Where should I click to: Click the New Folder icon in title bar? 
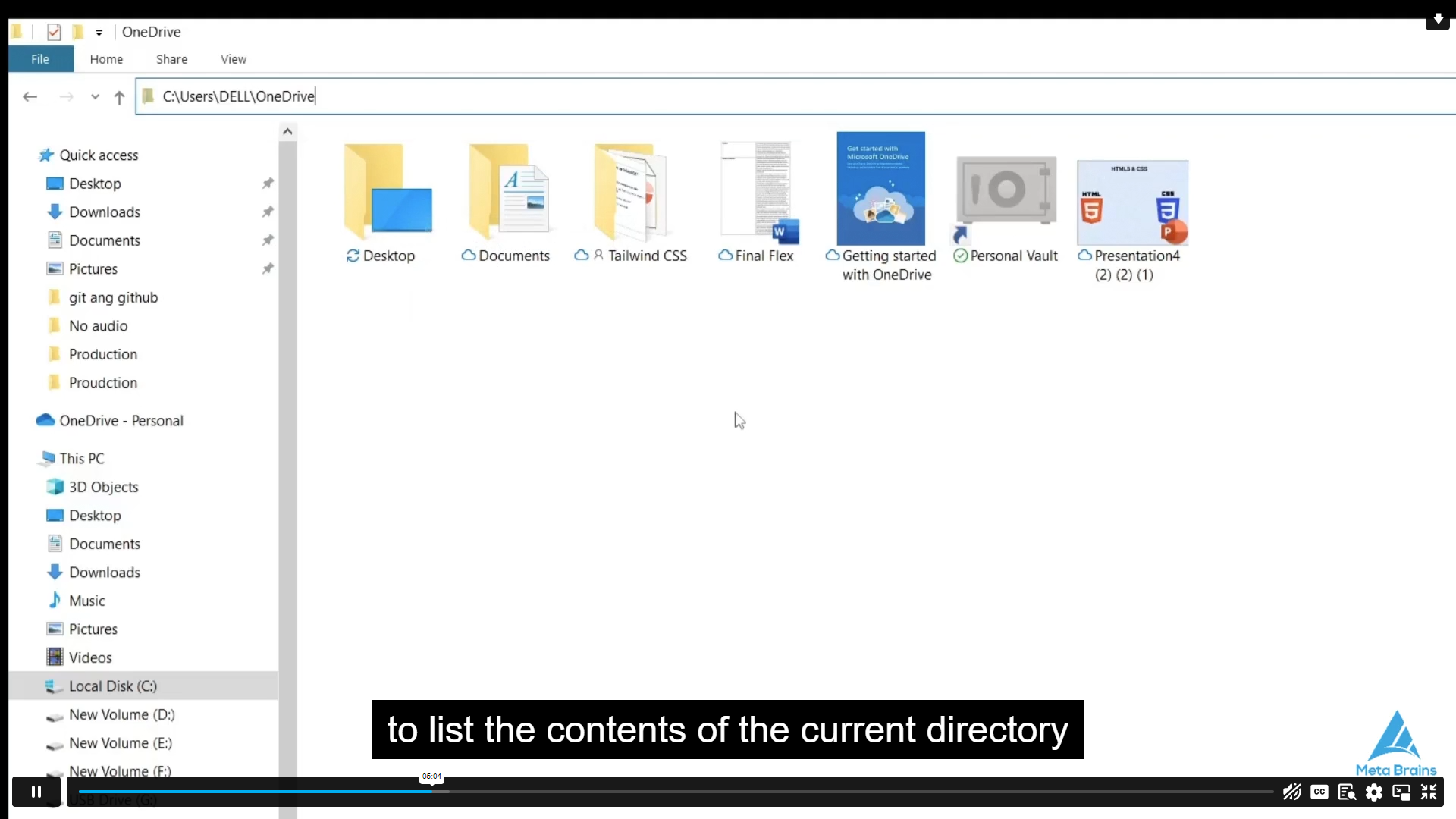77,32
